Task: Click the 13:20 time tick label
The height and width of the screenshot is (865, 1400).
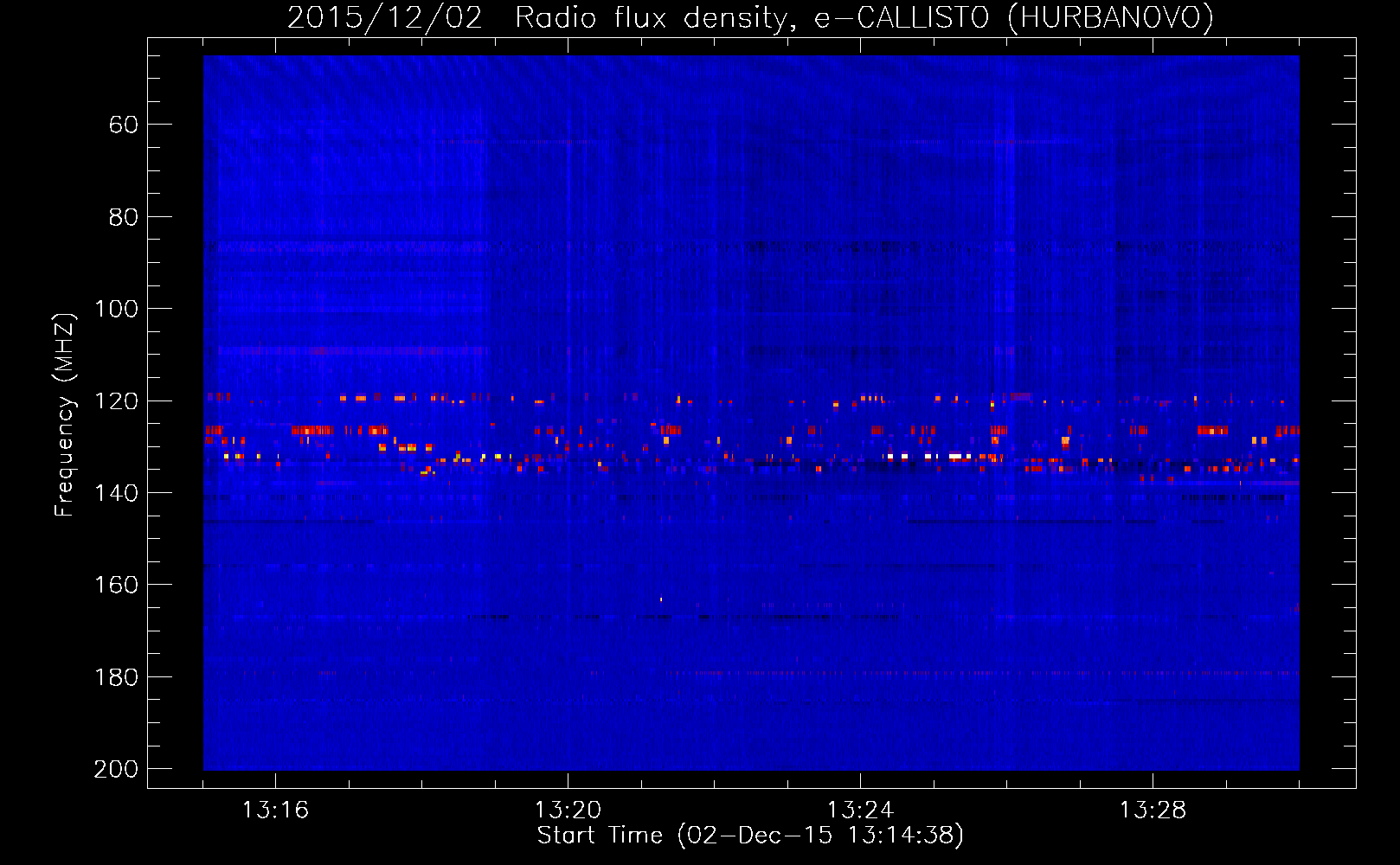Action: tap(568, 811)
